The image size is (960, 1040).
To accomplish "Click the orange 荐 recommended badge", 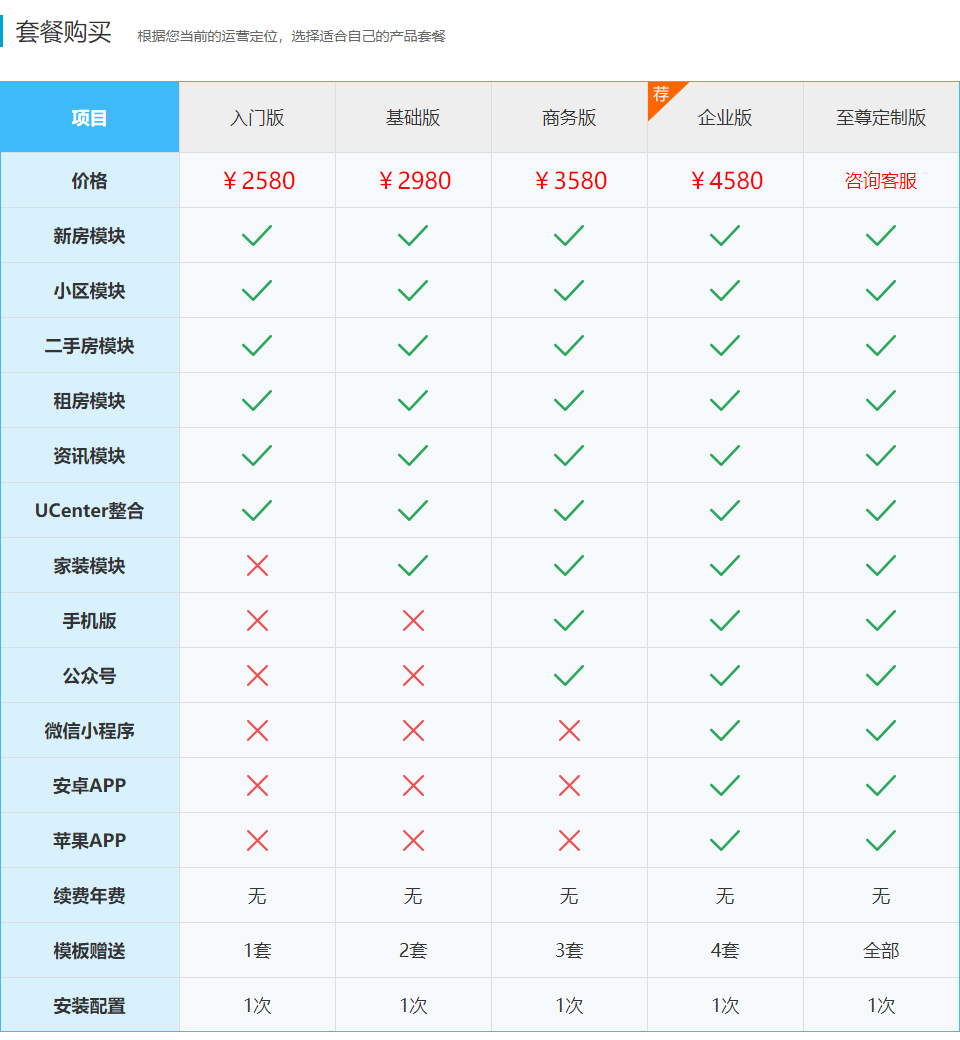I will pyautogui.click(x=661, y=96).
